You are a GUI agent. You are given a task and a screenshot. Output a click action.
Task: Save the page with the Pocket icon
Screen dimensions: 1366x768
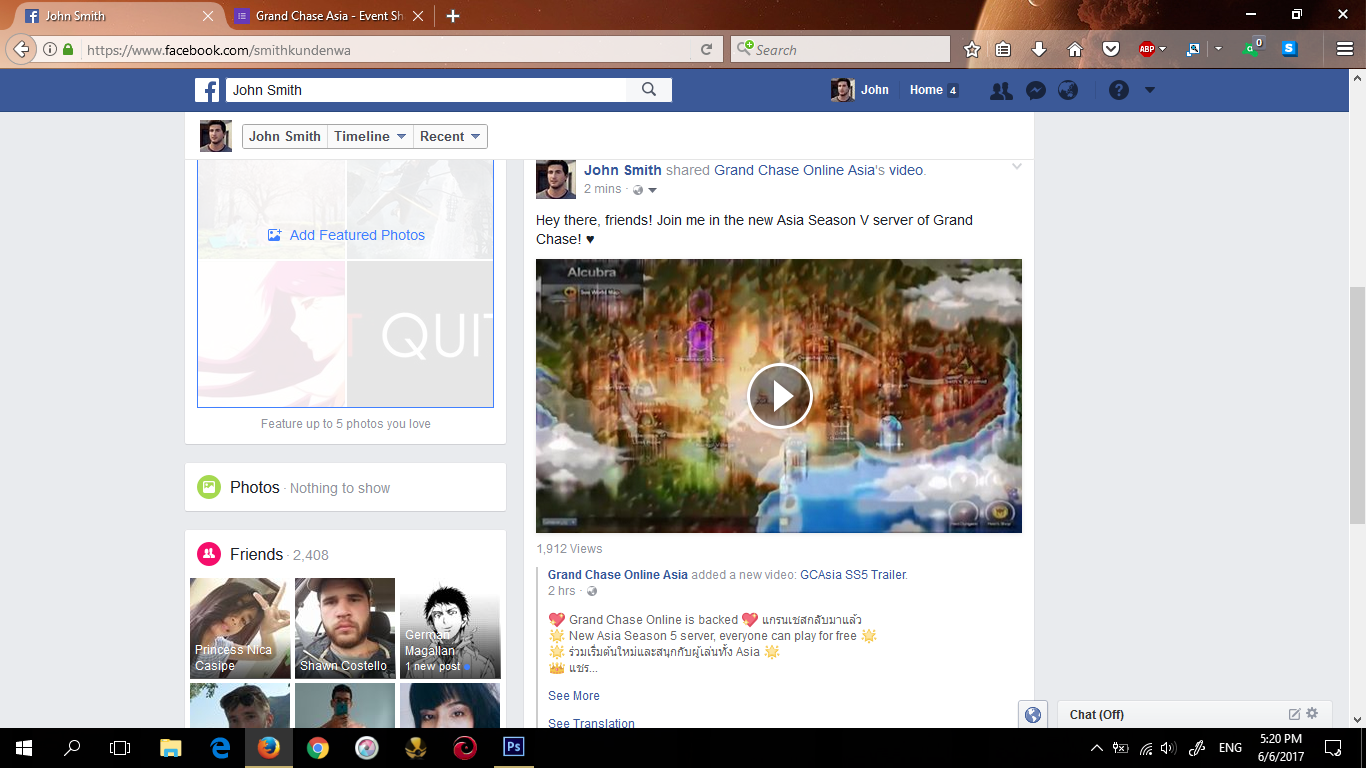click(1111, 49)
